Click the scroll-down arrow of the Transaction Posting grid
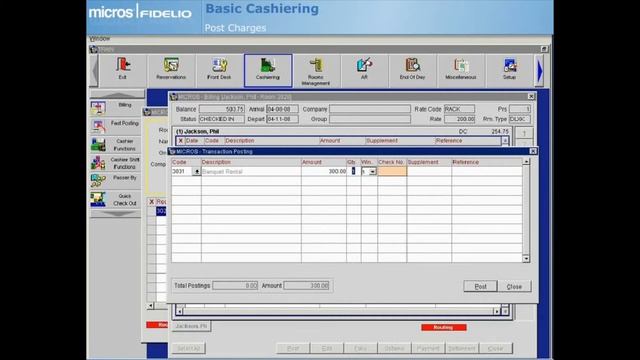Image resolution: width=640 pixels, height=360 pixels. point(526,259)
